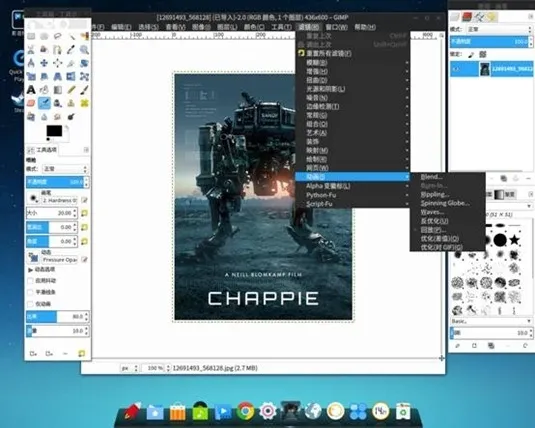Open the brush preview selector in Tool Options
Screen dimensions: 535x428
(x=34, y=198)
